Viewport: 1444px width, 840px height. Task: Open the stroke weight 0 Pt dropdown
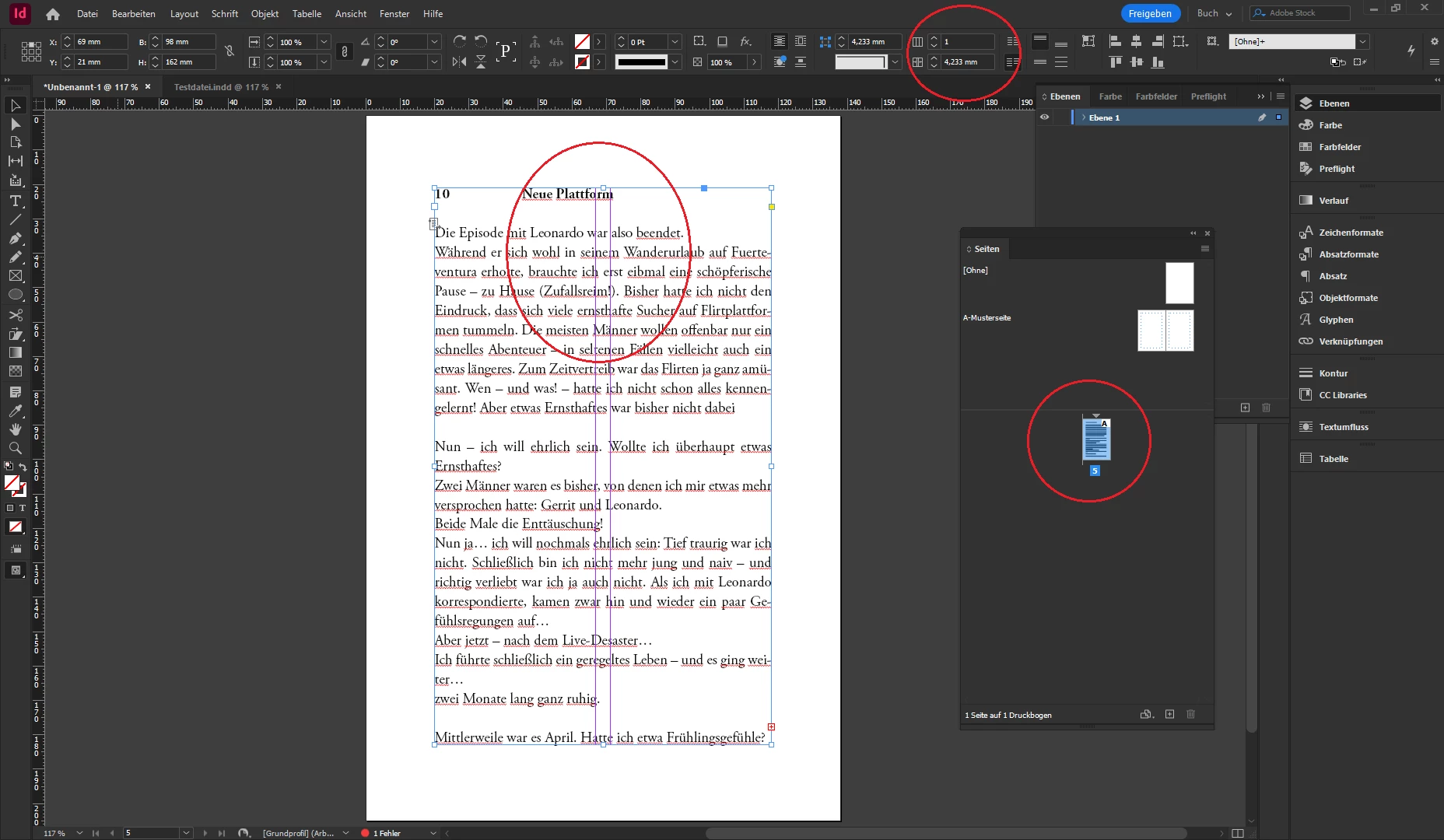tap(675, 42)
